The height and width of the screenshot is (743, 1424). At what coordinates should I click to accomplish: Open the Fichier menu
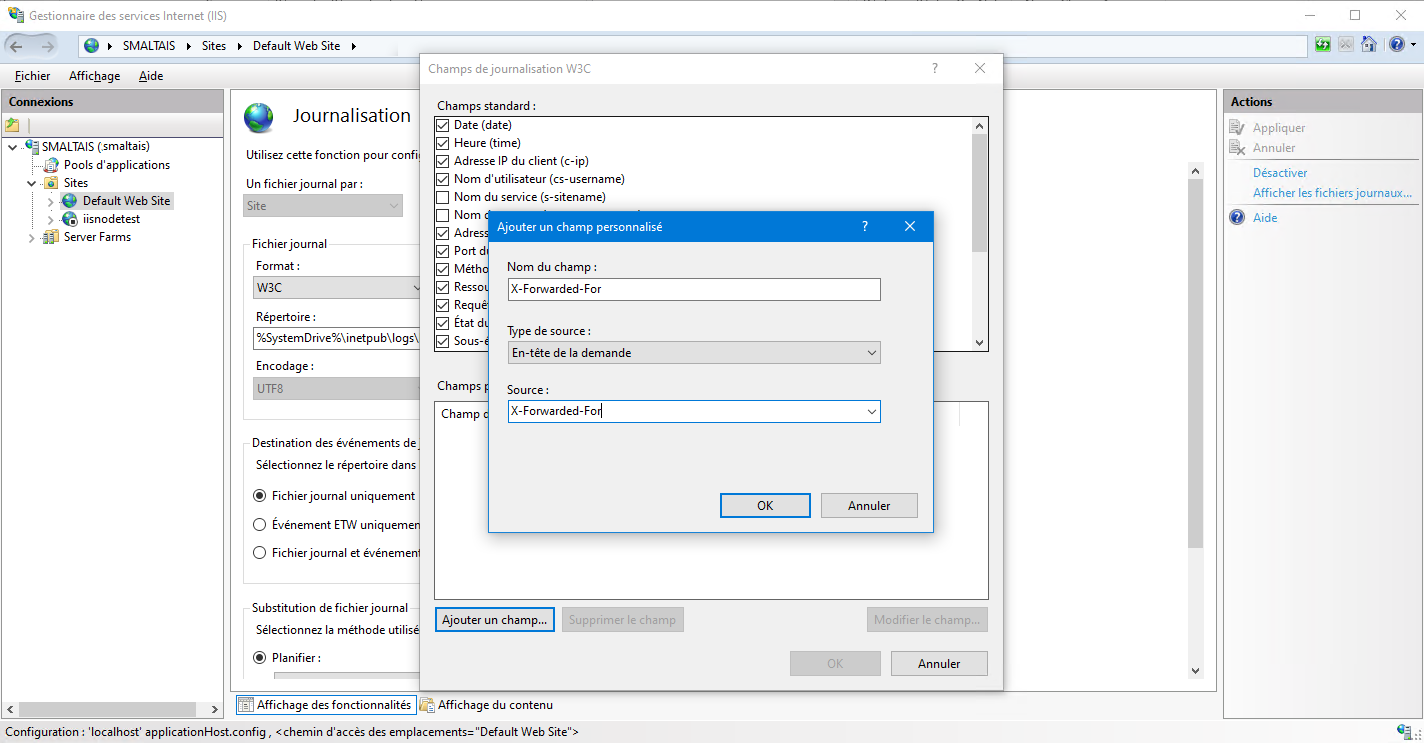point(33,76)
